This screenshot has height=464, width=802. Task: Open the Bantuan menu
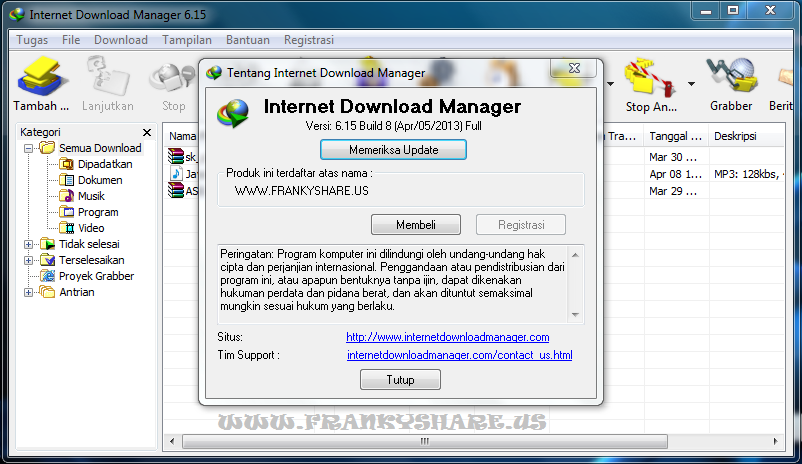coord(248,40)
